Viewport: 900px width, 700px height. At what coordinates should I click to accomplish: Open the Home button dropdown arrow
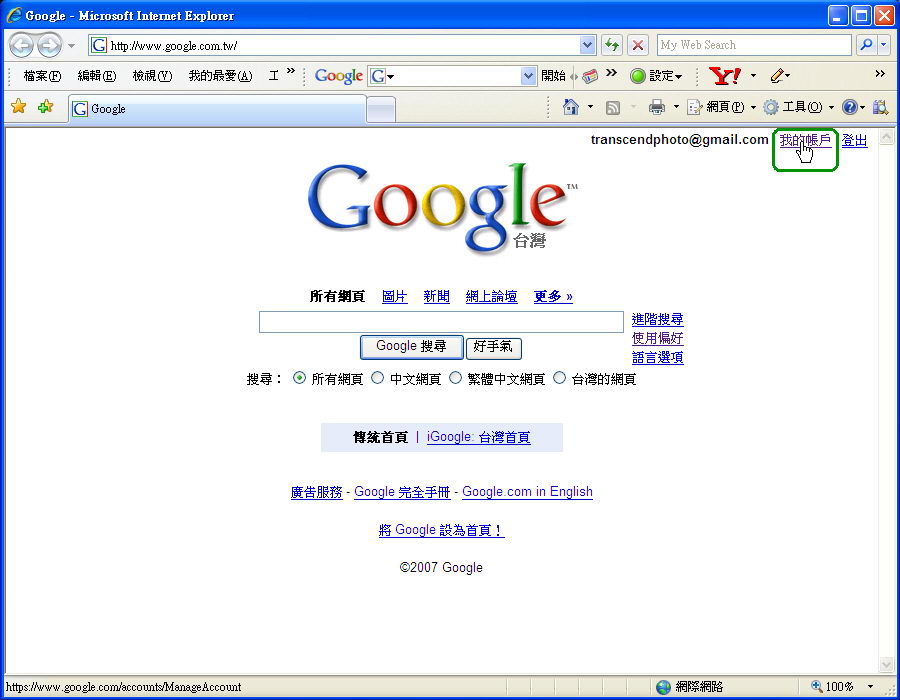(x=590, y=107)
